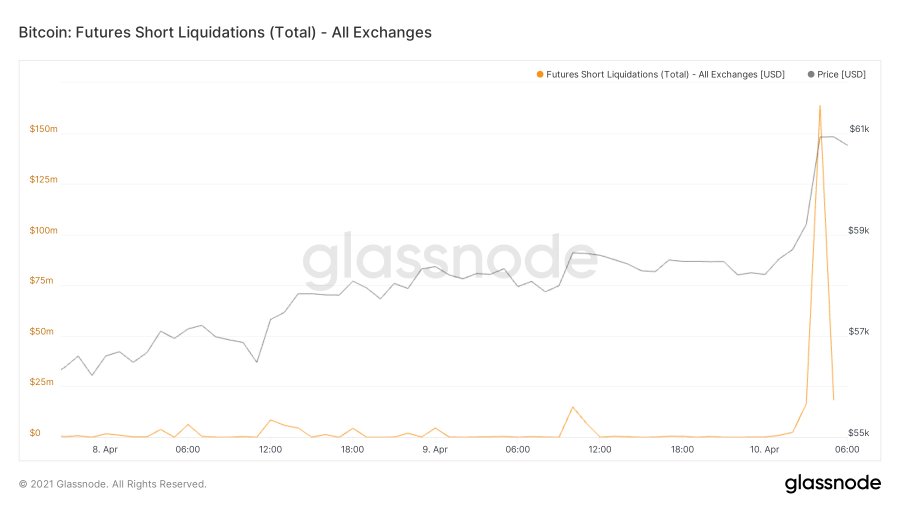The width and height of the screenshot is (900, 507).
Task: Click the peak of the orange liquidation spike
Action: click(x=820, y=106)
